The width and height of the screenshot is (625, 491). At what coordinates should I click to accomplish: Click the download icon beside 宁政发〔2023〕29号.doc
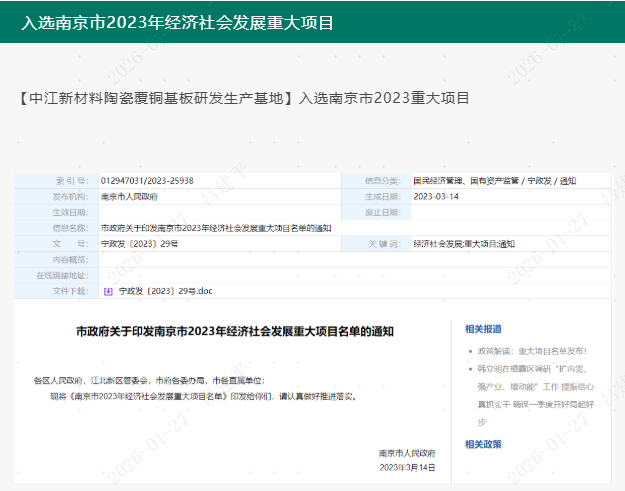point(108,291)
